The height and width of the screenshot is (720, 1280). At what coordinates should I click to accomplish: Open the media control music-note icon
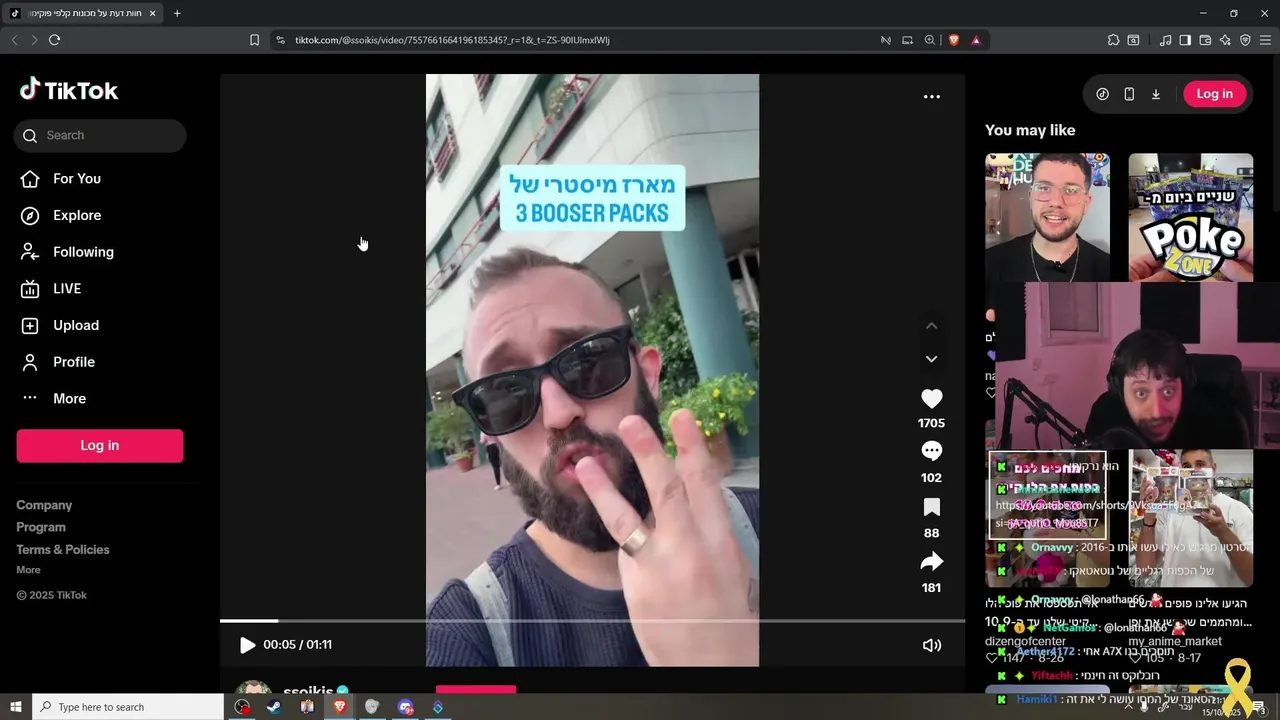[1165, 40]
